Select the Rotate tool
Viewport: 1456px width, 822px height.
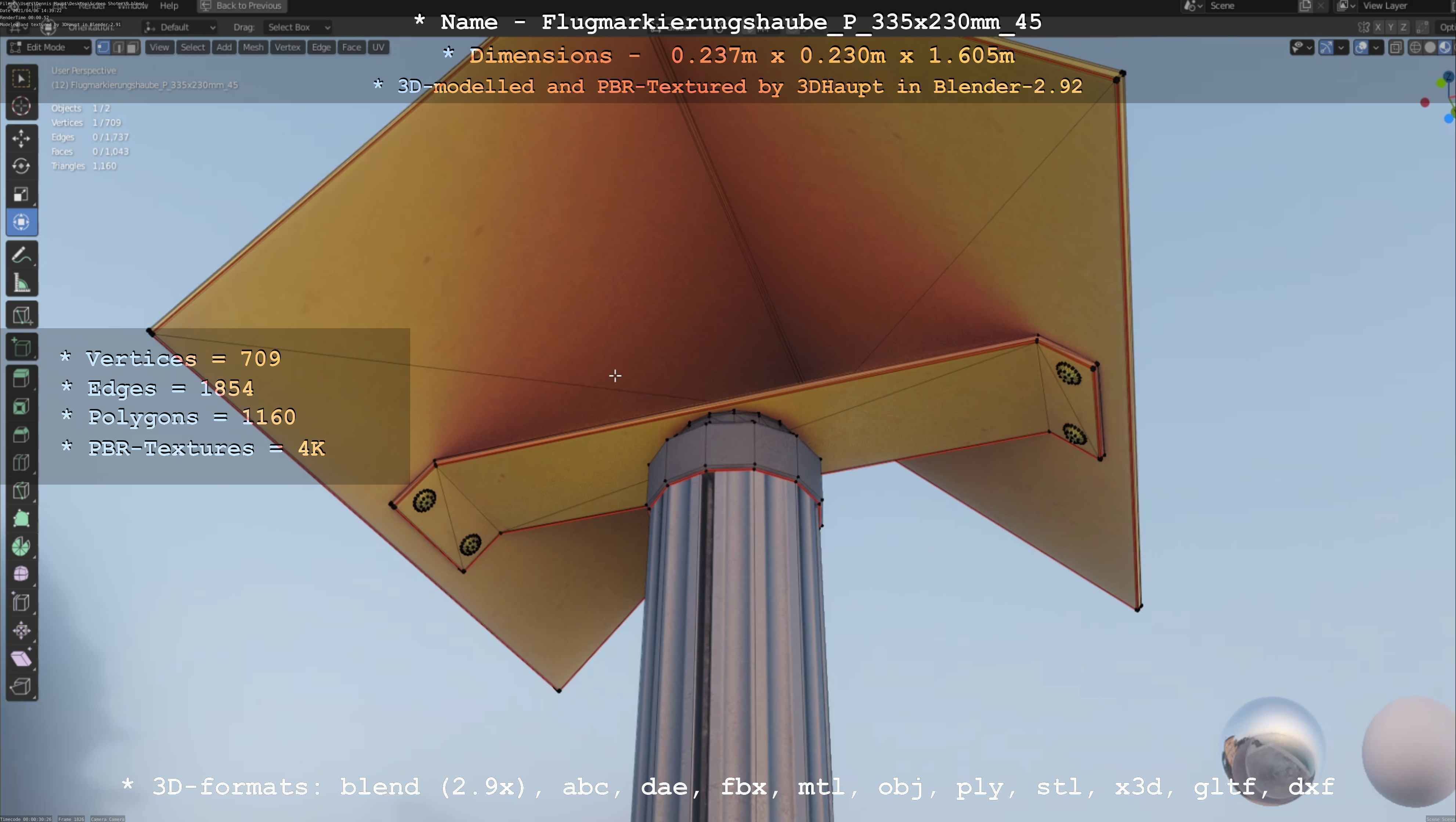pos(21,166)
